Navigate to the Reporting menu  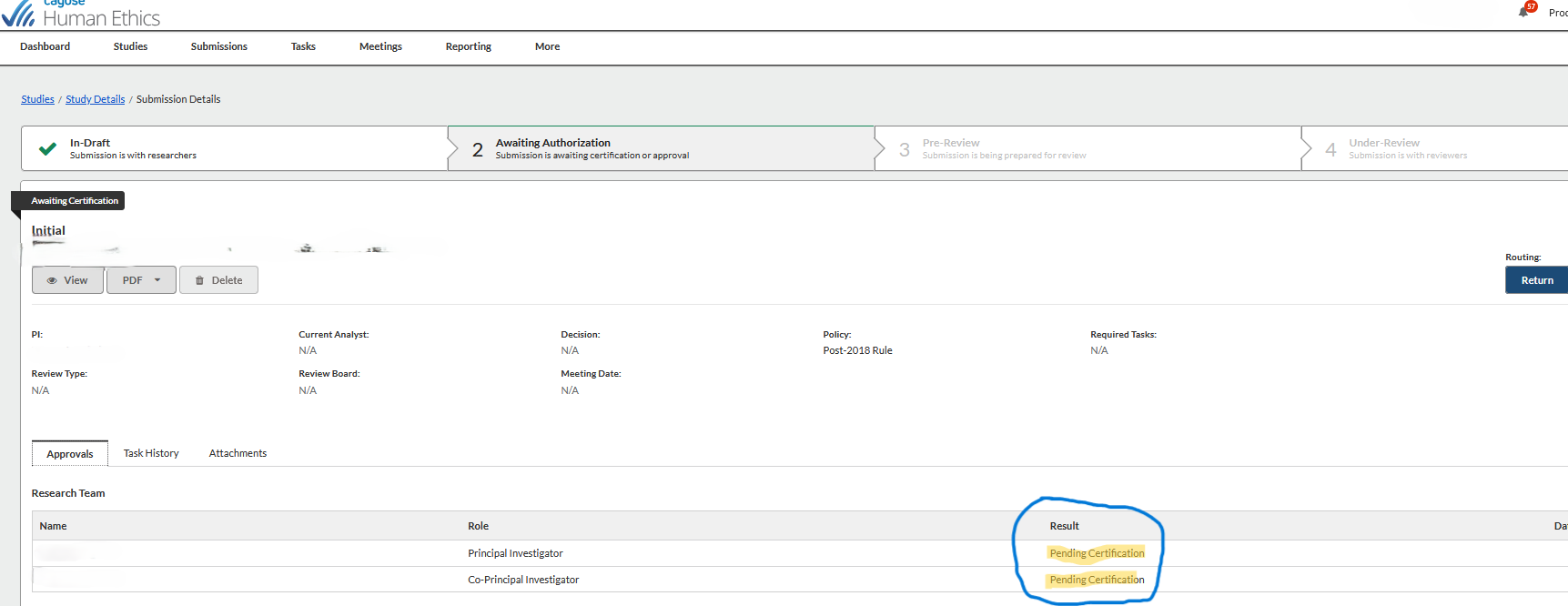click(468, 46)
